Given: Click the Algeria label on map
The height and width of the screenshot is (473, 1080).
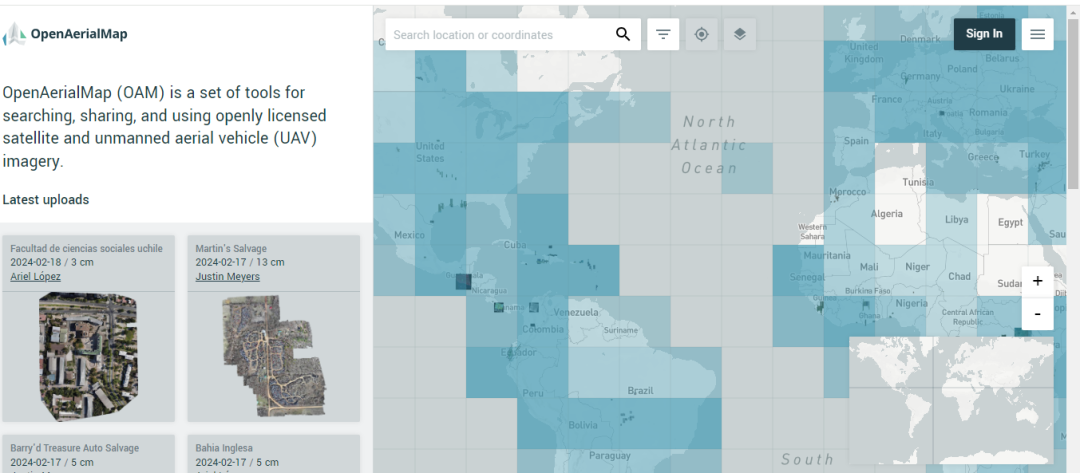Looking at the screenshot, I should 886,213.
